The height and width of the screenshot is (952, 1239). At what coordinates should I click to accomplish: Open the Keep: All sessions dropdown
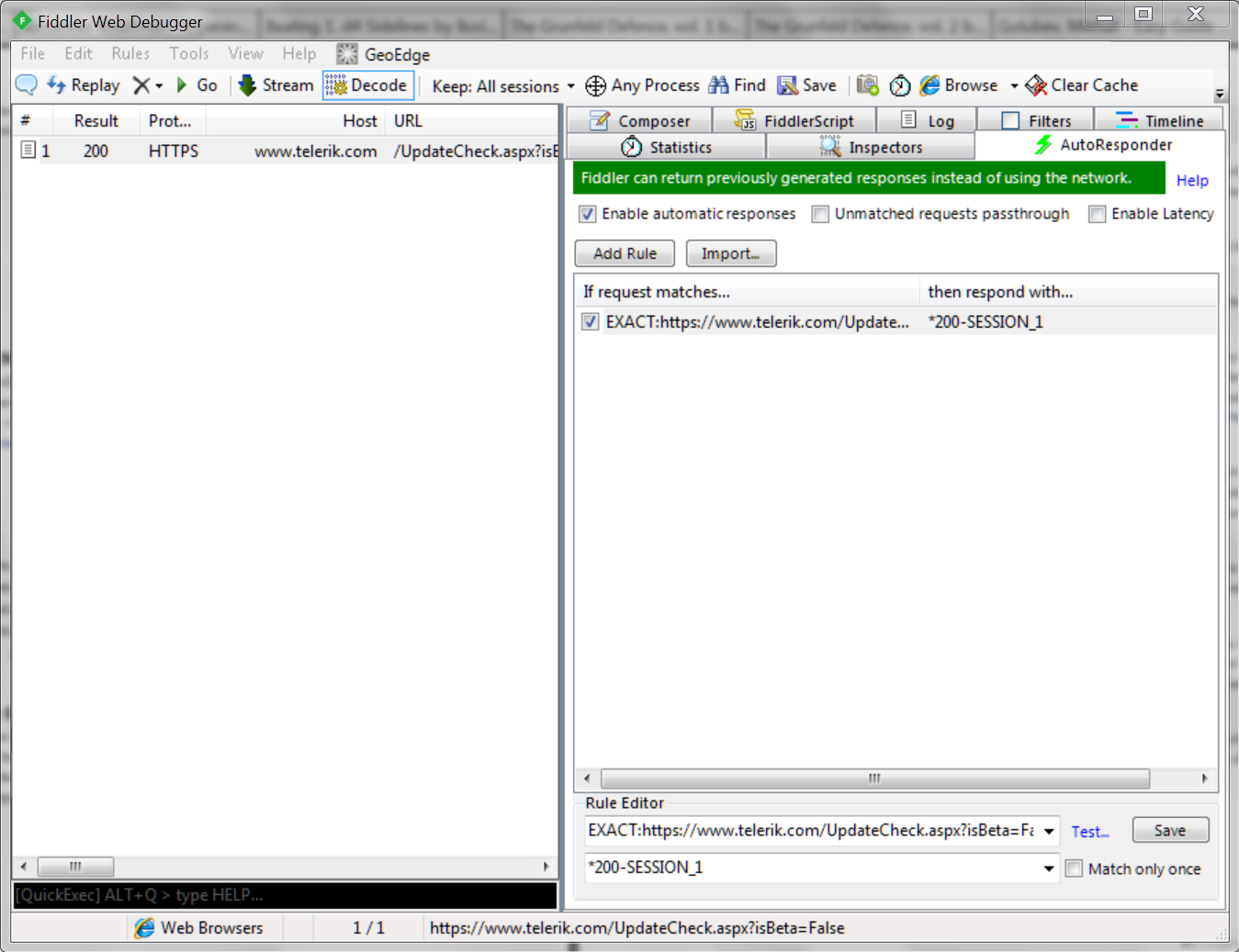click(x=503, y=86)
